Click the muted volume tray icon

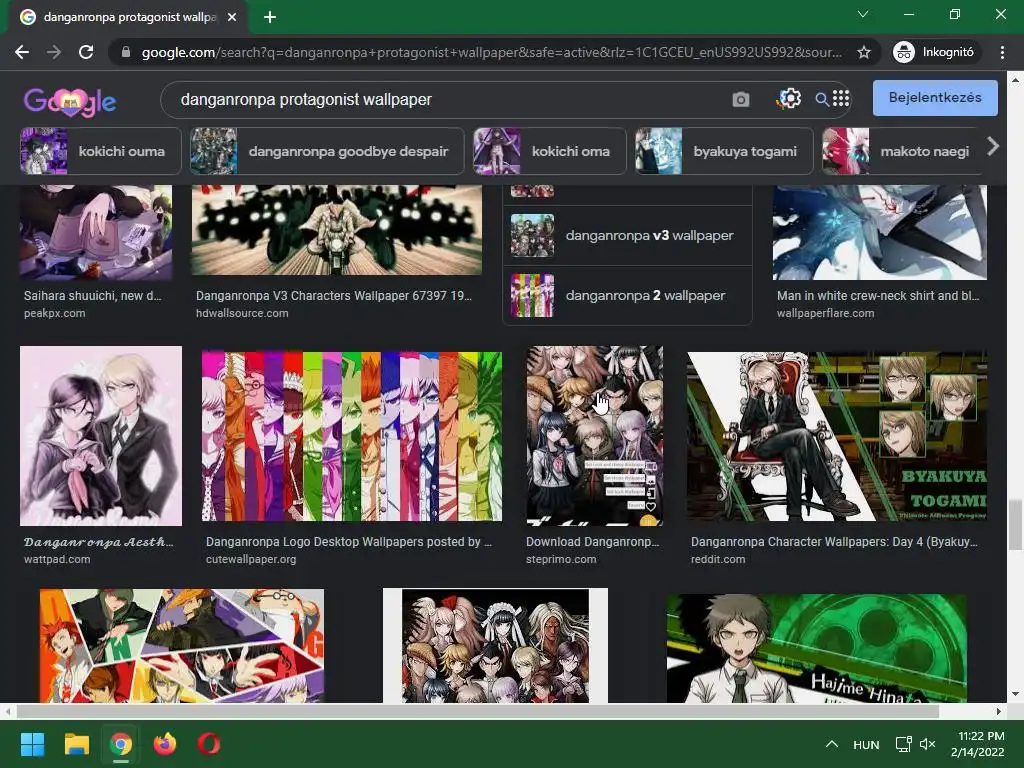point(927,744)
